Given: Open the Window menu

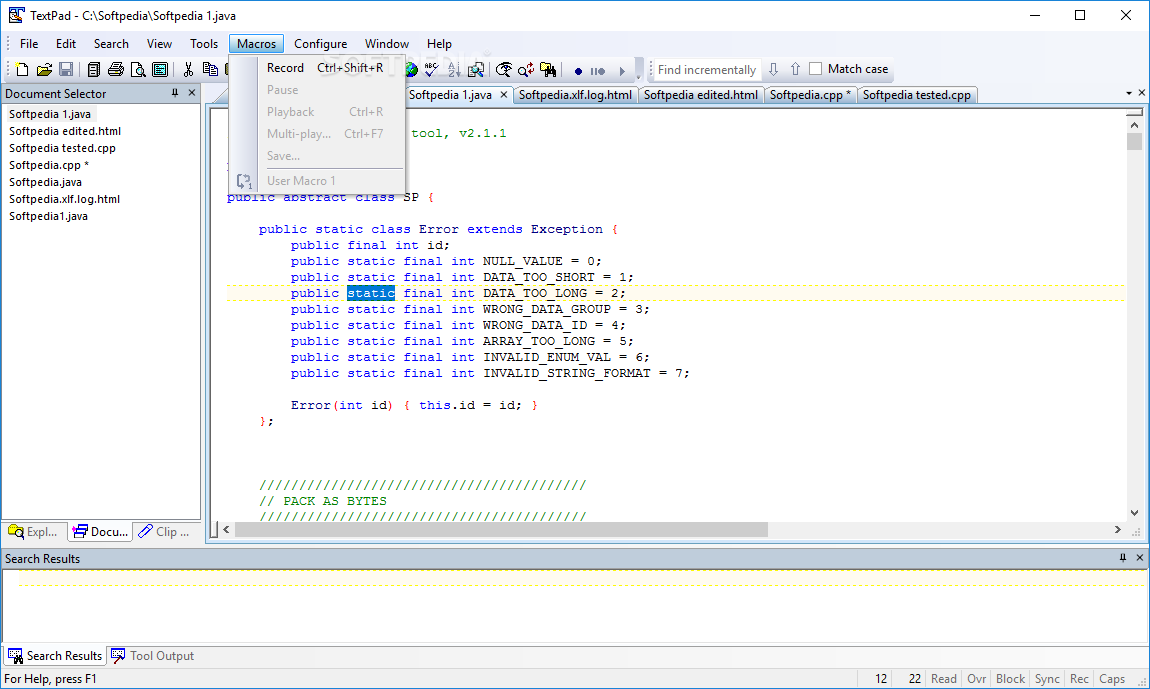Looking at the screenshot, I should click(387, 44).
